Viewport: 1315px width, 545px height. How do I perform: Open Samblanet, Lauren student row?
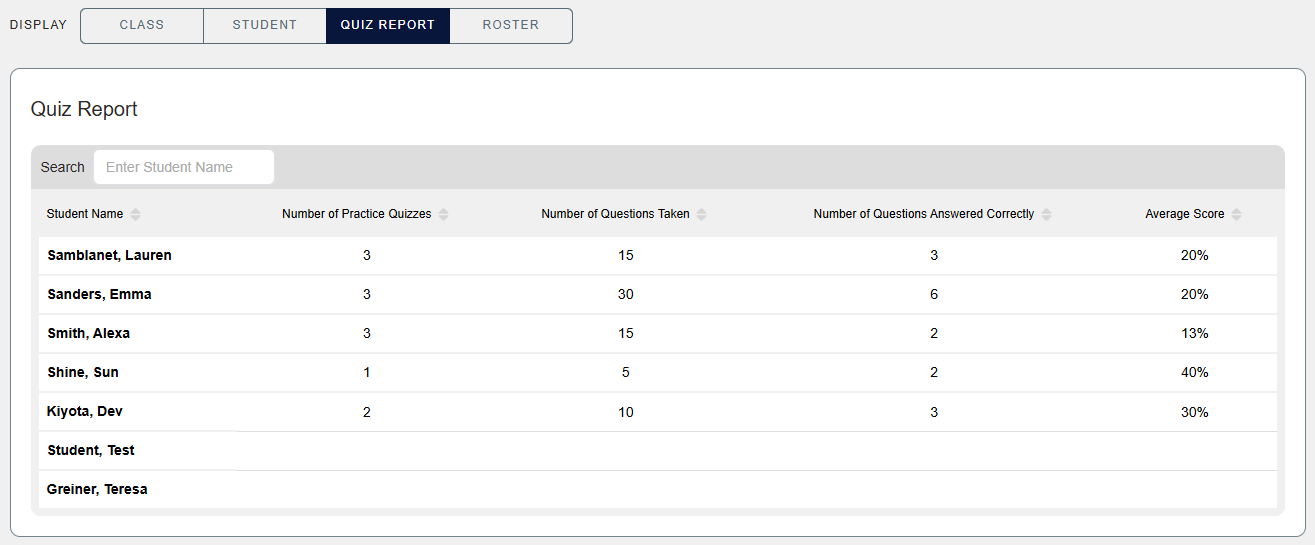109,255
